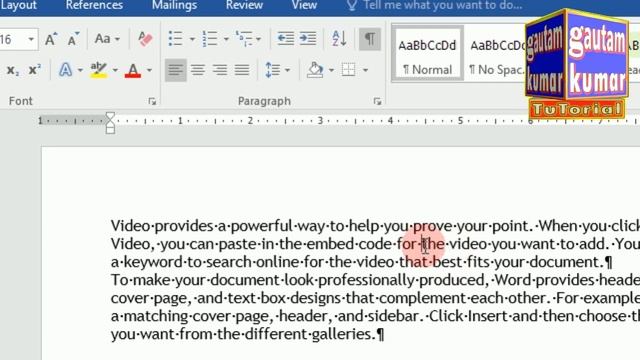Open the Change Case dropdown

(107, 39)
